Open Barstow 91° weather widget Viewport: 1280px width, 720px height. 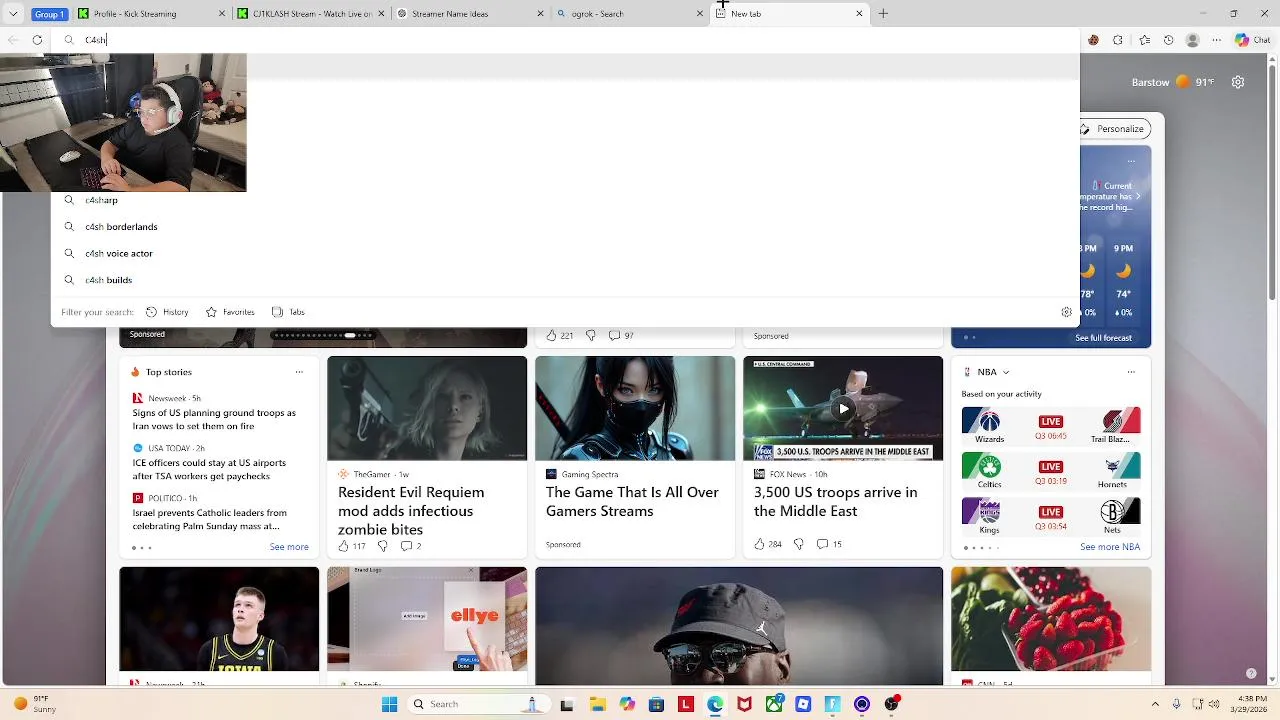[x=1173, y=82]
